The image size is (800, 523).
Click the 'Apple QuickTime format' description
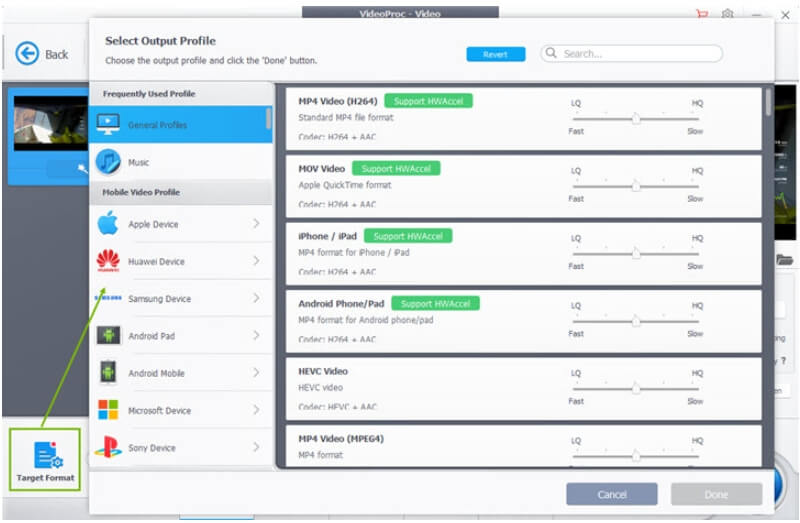click(x=345, y=185)
